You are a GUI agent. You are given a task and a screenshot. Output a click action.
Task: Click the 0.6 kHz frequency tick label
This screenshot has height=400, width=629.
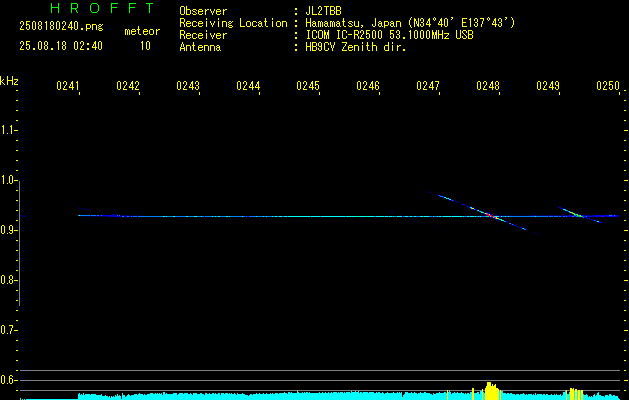pos(8,380)
